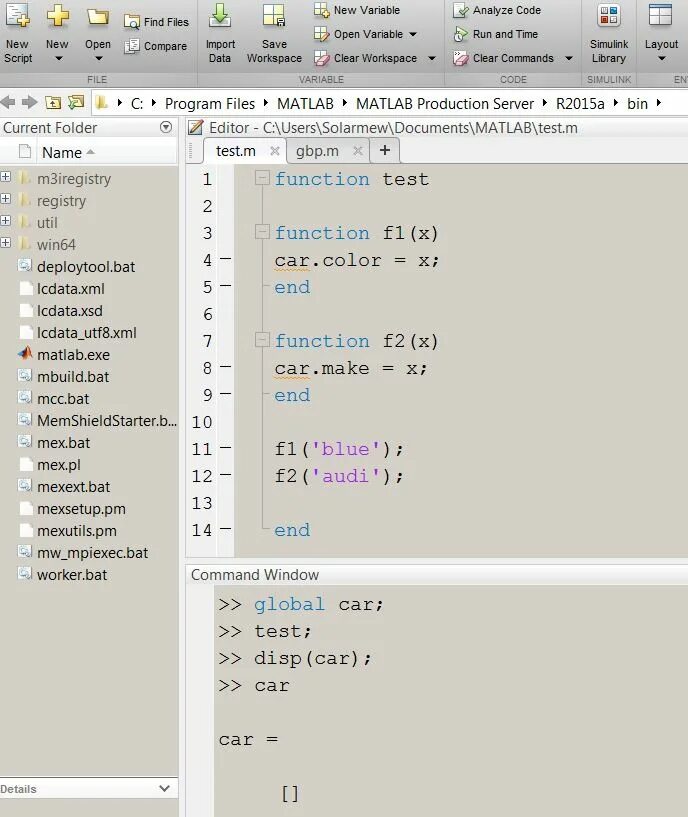Click the New plus icon

(x=57, y=15)
